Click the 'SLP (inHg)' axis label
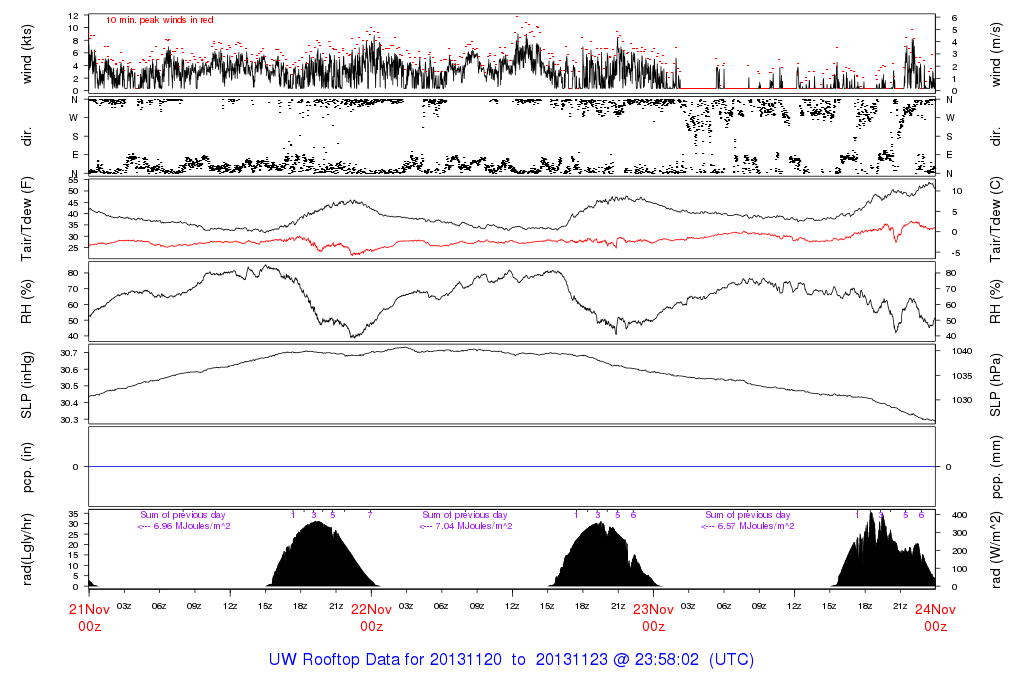The height and width of the screenshot is (700, 1024). (28, 385)
